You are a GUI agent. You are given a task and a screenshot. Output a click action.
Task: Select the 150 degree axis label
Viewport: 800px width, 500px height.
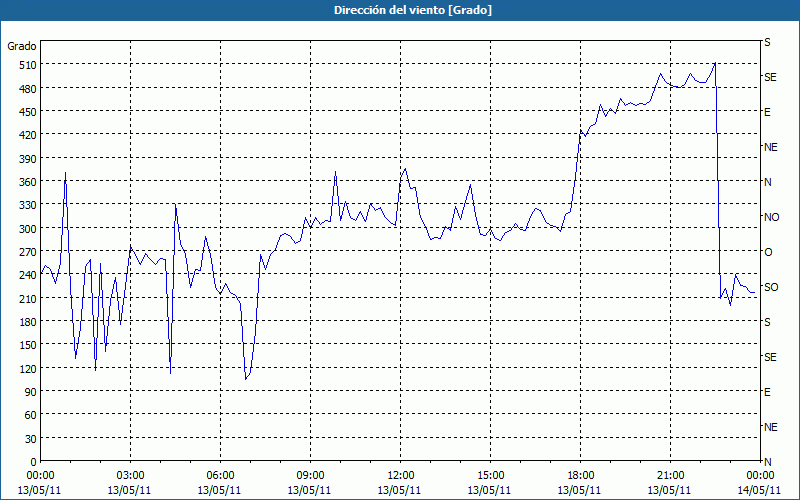coord(28,345)
